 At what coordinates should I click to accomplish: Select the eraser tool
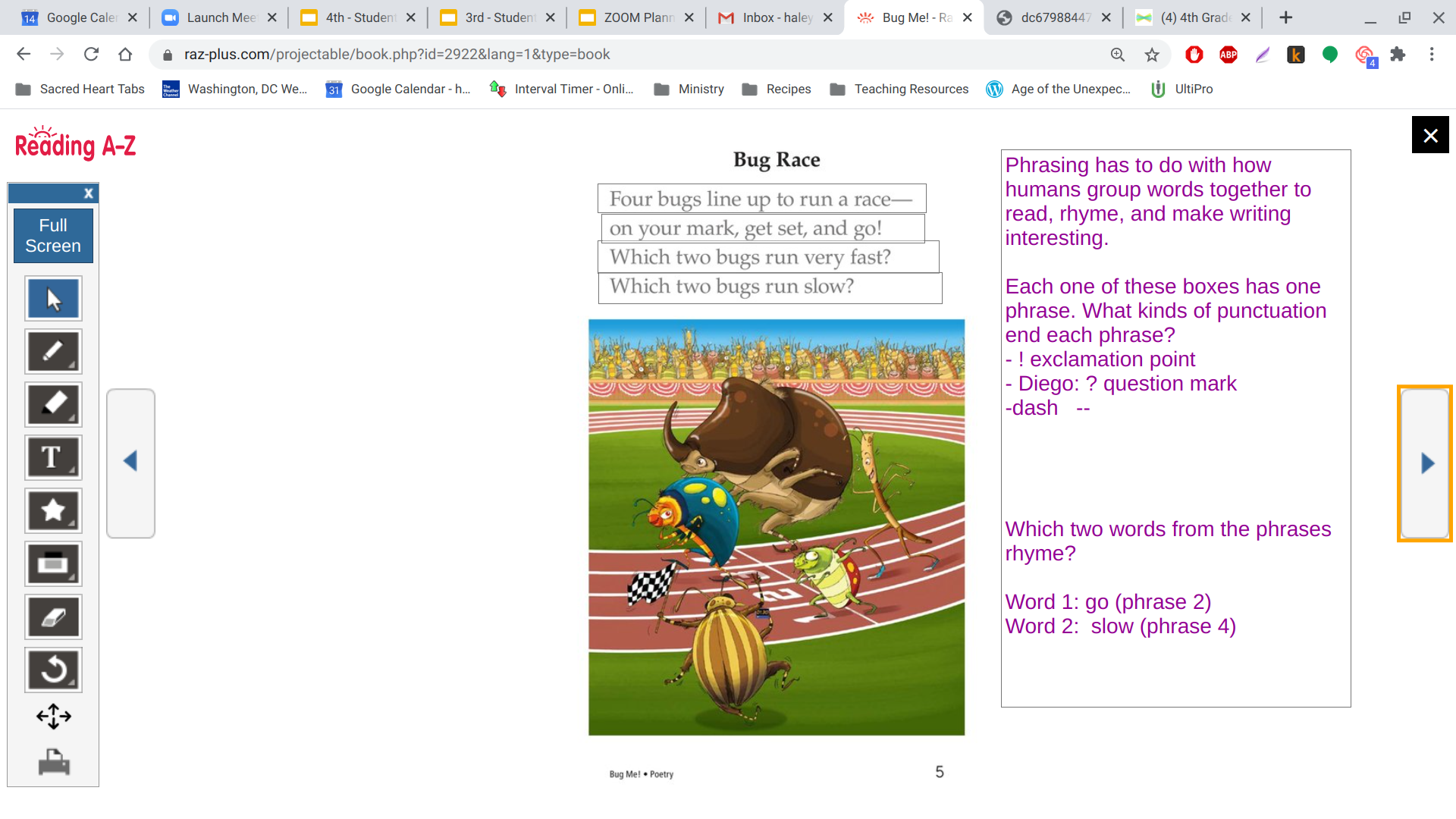(x=53, y=617)
